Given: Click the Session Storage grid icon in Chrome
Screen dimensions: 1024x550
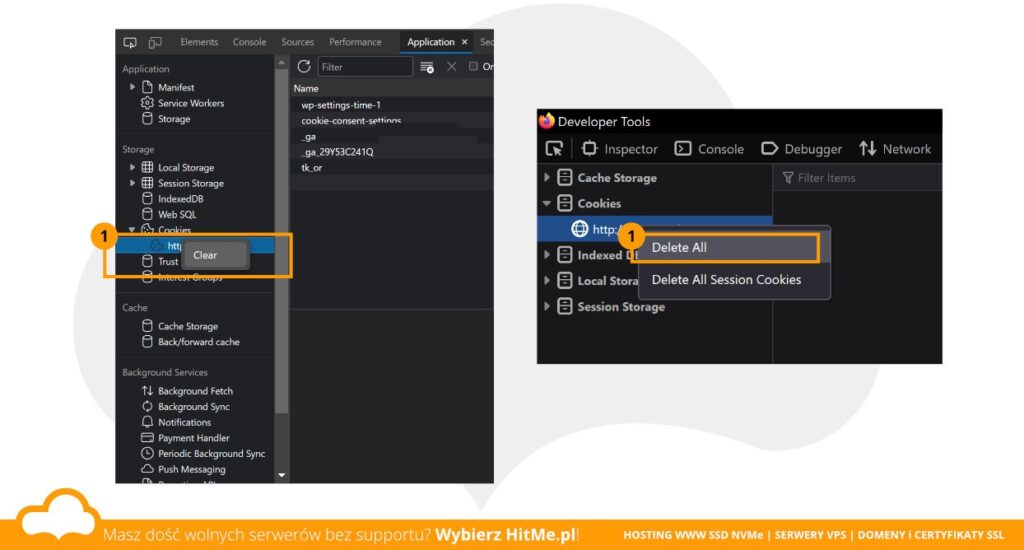Looking at the screenshot, I should tap(148, 183).
